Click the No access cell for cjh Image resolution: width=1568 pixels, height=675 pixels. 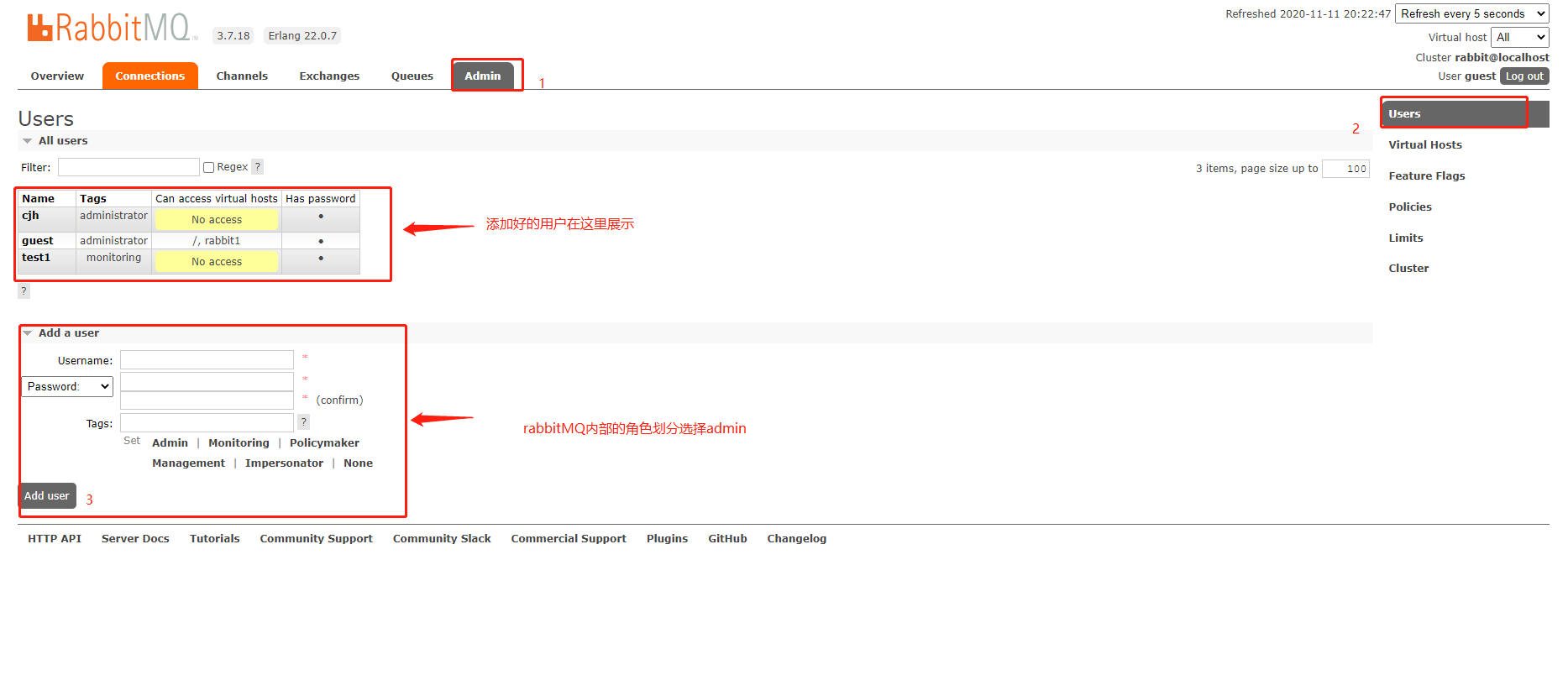(x=217, y=220)
